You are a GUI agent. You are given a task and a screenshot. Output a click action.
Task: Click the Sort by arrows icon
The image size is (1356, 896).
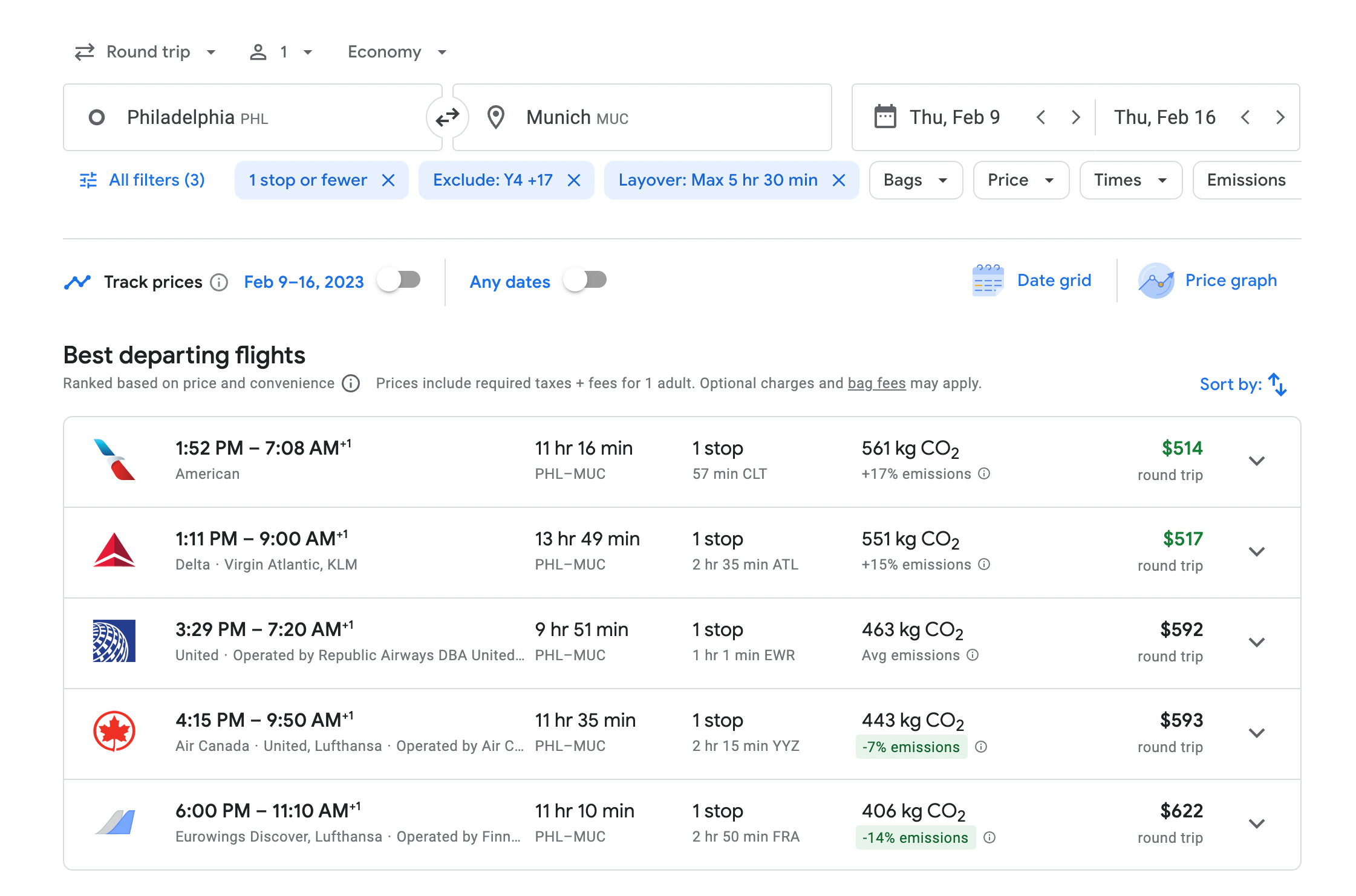(1277, 385)
